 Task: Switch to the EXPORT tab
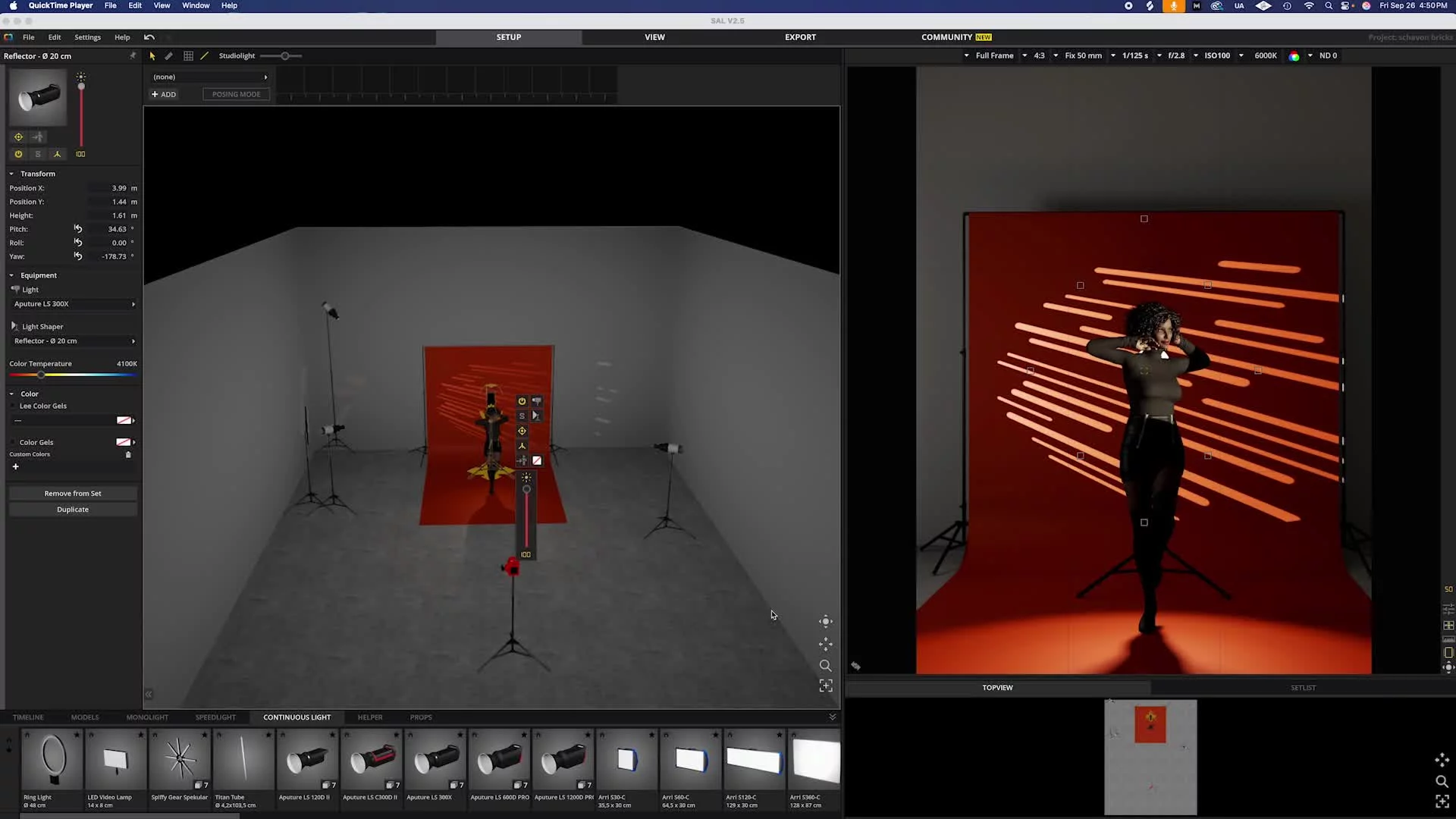800,37
